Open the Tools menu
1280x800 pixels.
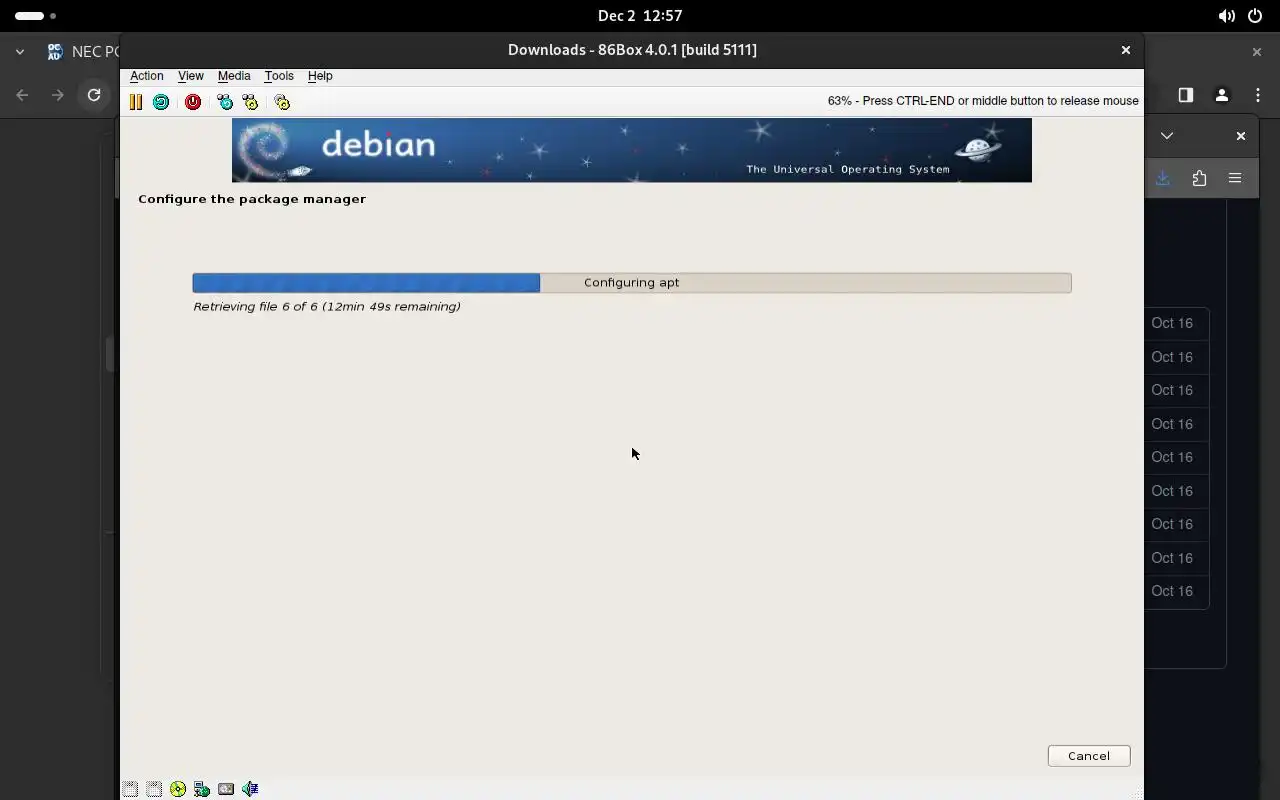coord(279,76)
